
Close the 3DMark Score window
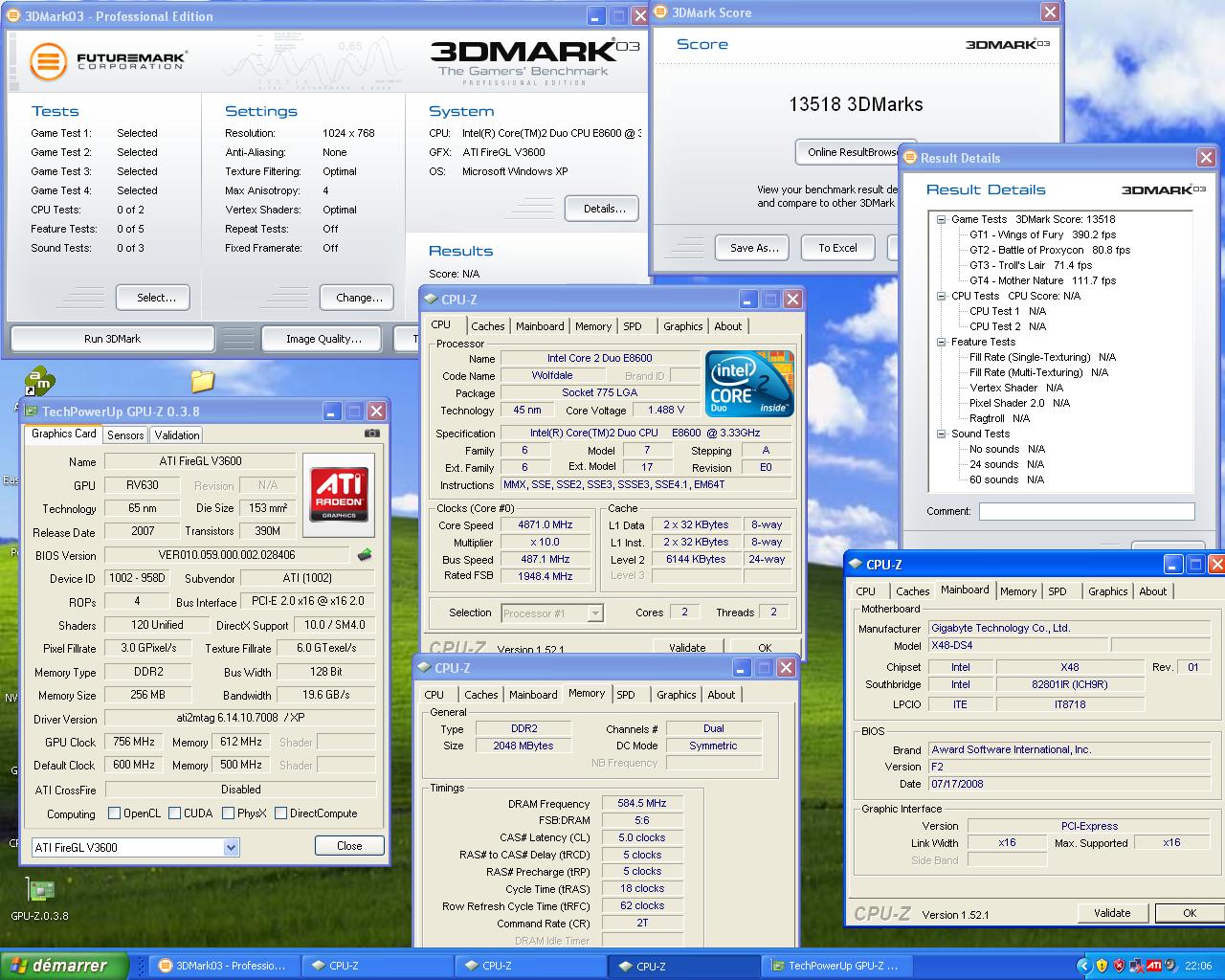point(1050,12)
